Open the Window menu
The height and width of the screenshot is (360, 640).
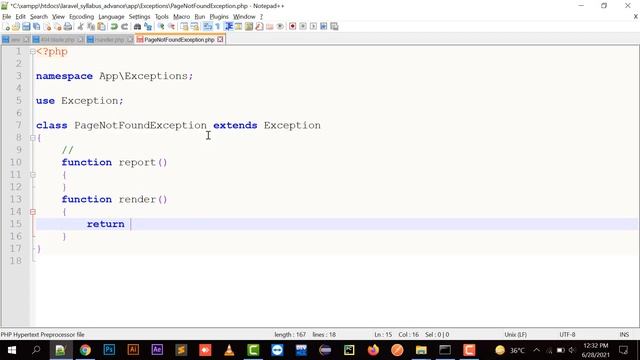(244, 17)
